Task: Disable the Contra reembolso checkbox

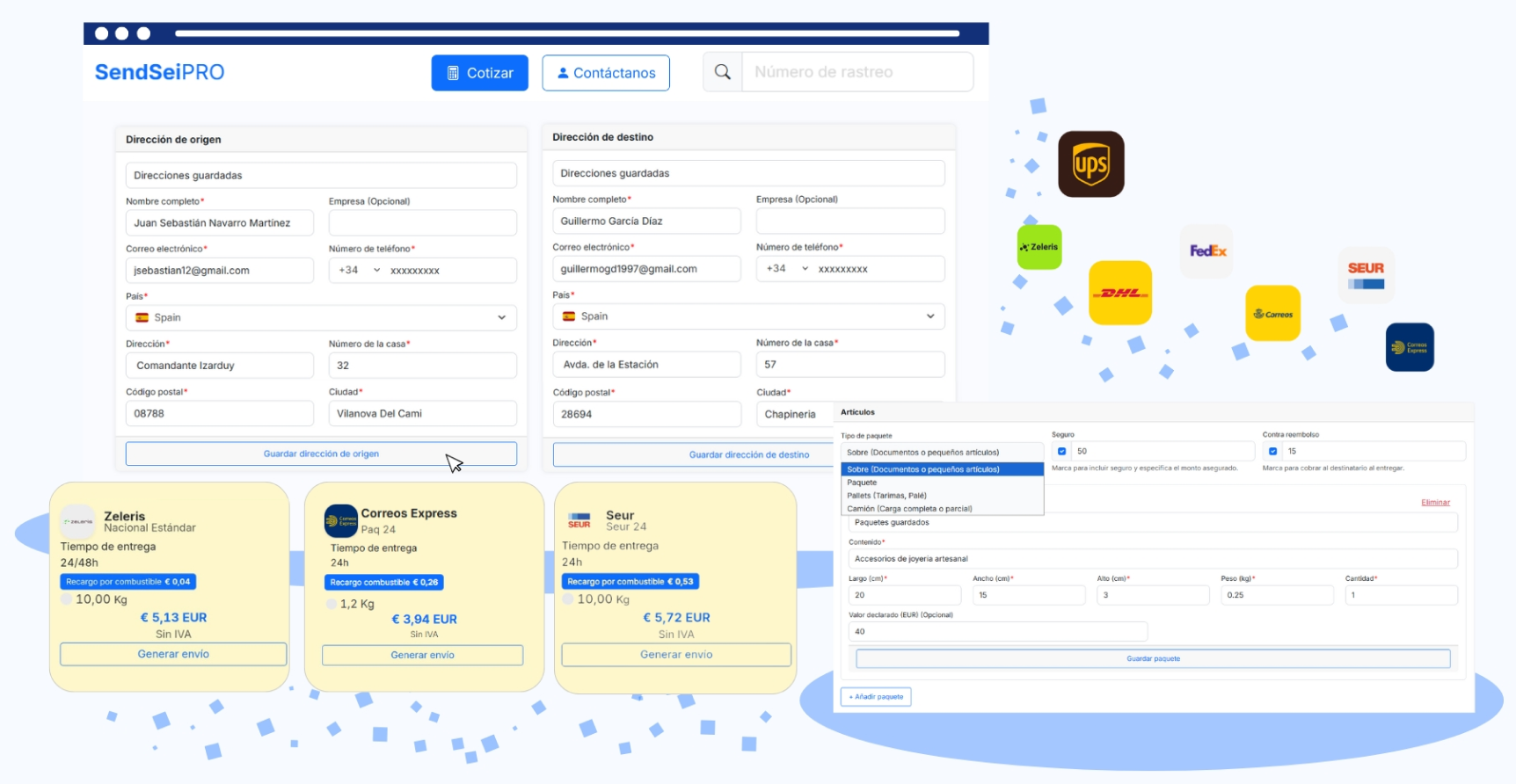Action: point(1272,451)
